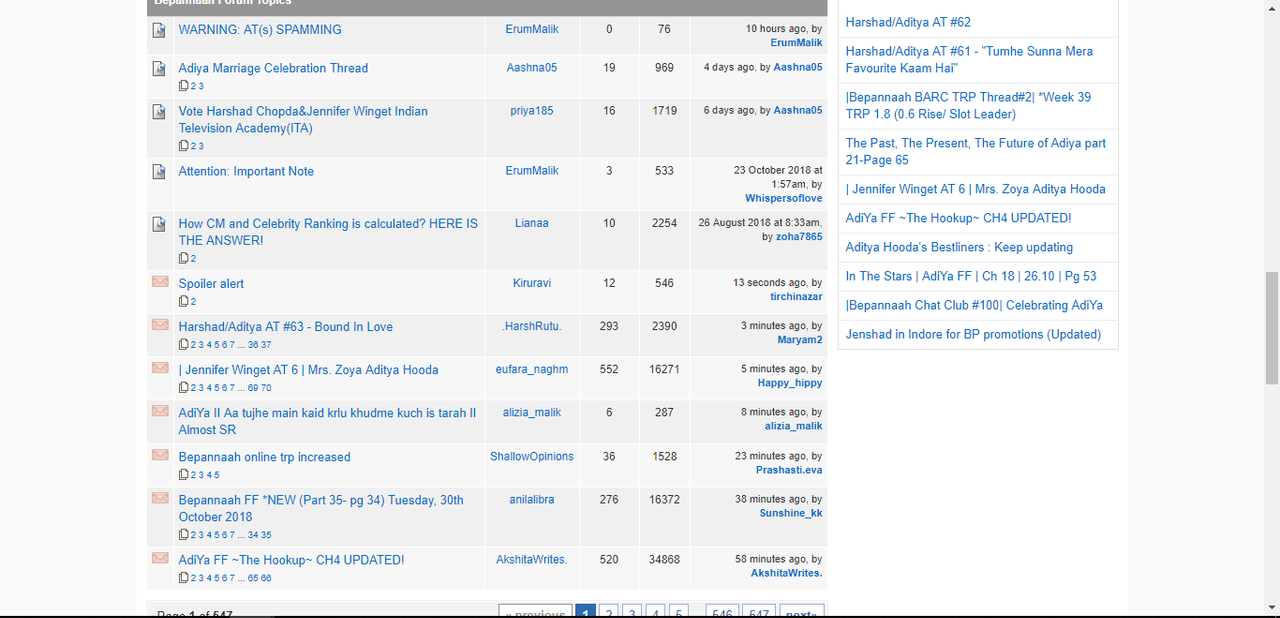
Task: Open last poster Sunshine_kk's profile
Action: click(x=791, y=513)
